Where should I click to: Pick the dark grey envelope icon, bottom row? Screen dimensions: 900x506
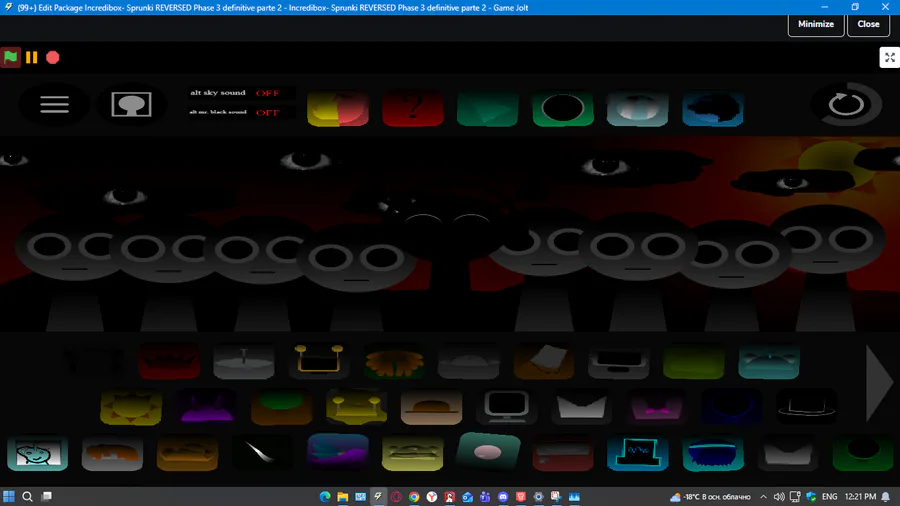pos(788,453)
